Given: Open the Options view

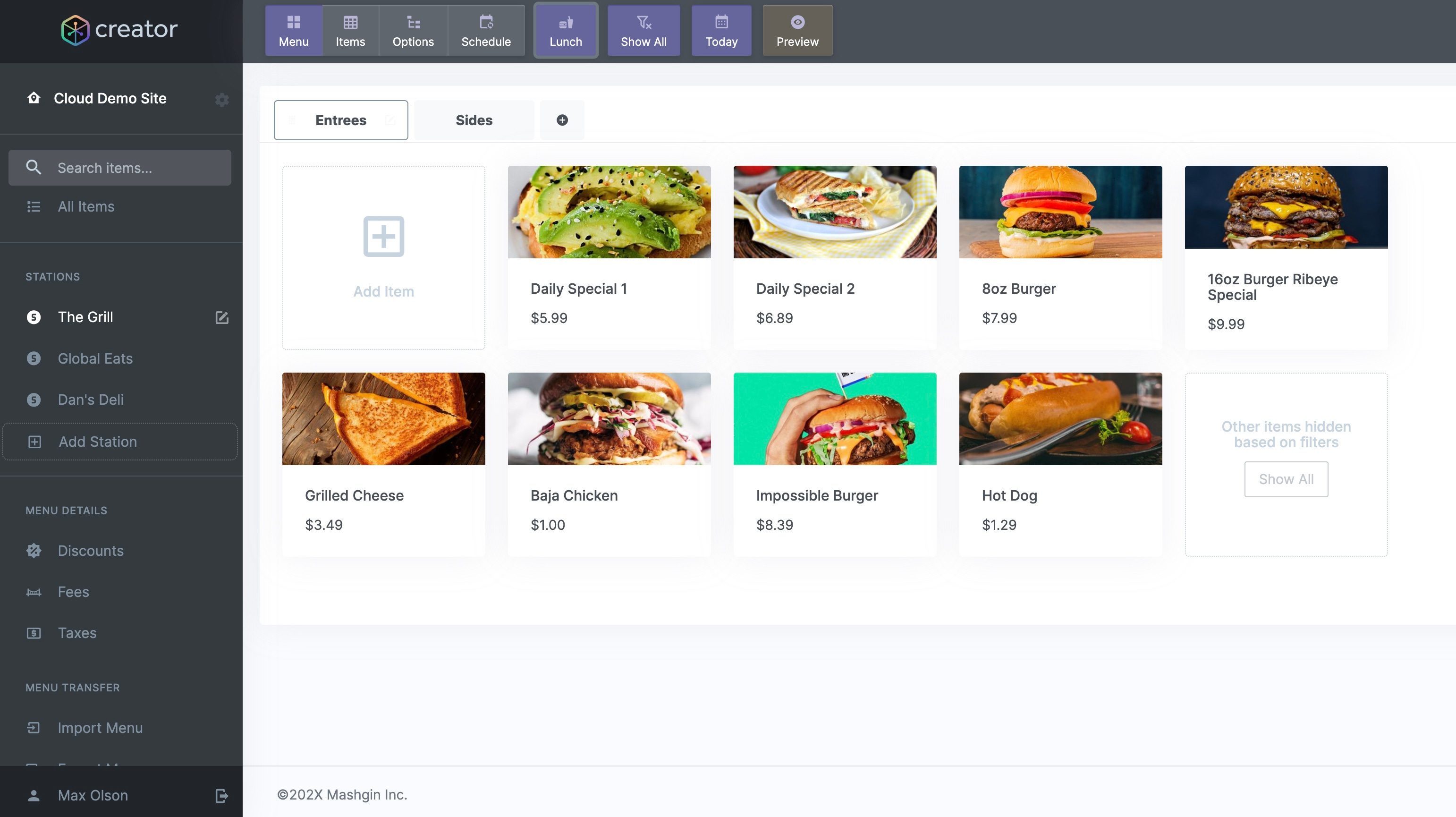Looking at the screenshot, I should [413, 31].
